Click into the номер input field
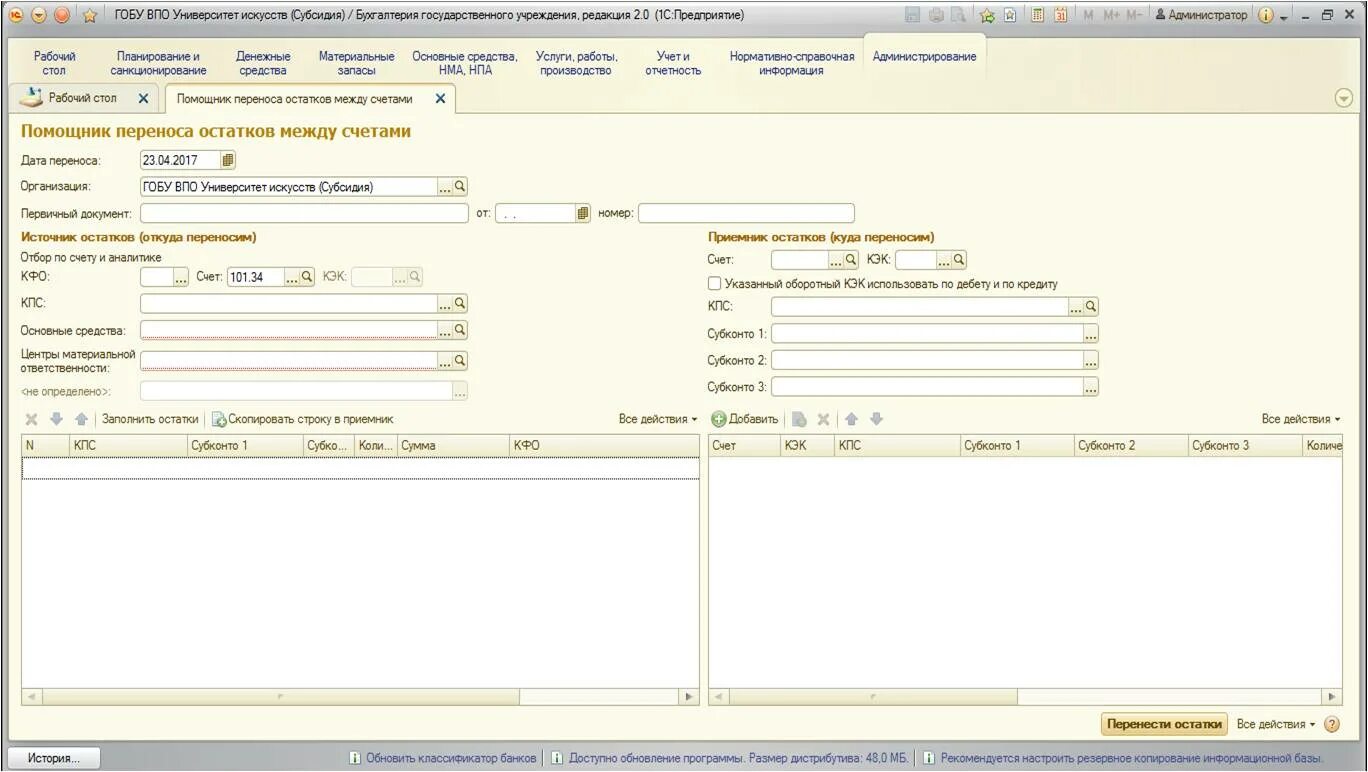Viewport: 1368px width, 772px height. pyautogui.click(x=746, y=213)
